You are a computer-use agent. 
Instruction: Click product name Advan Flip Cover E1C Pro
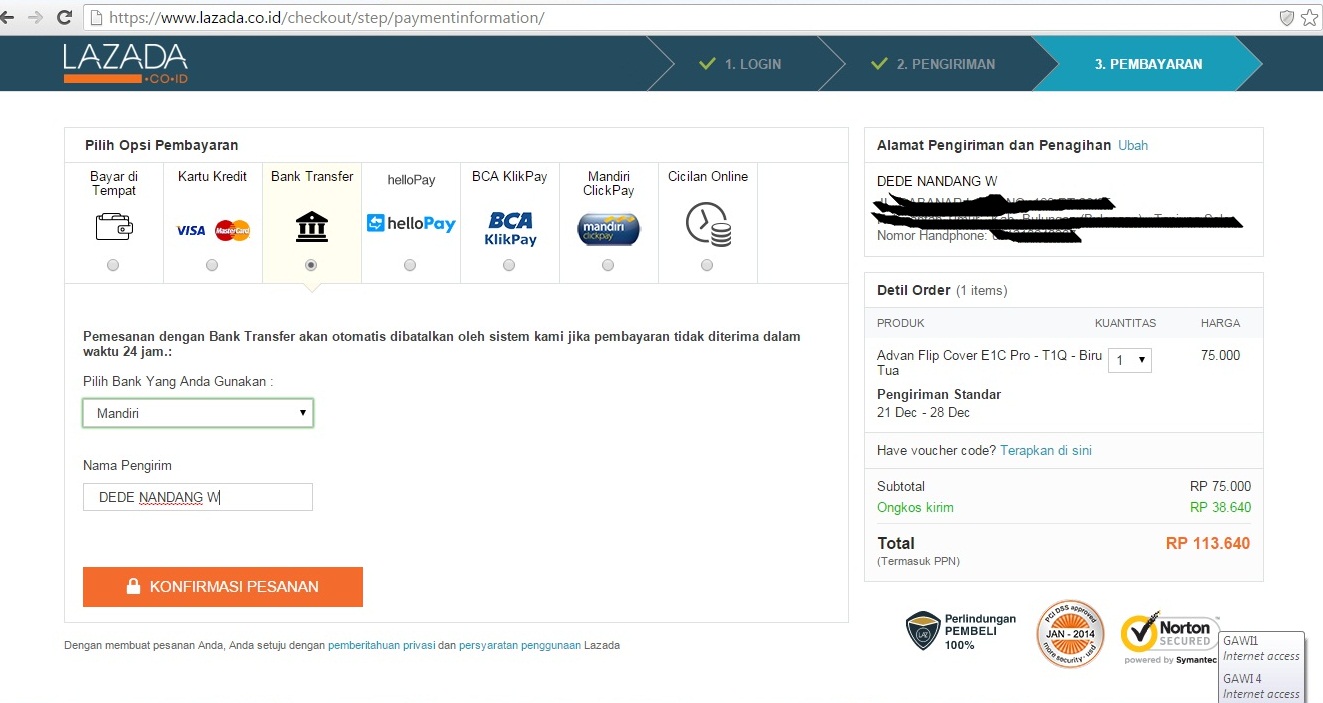coord(989,362)
